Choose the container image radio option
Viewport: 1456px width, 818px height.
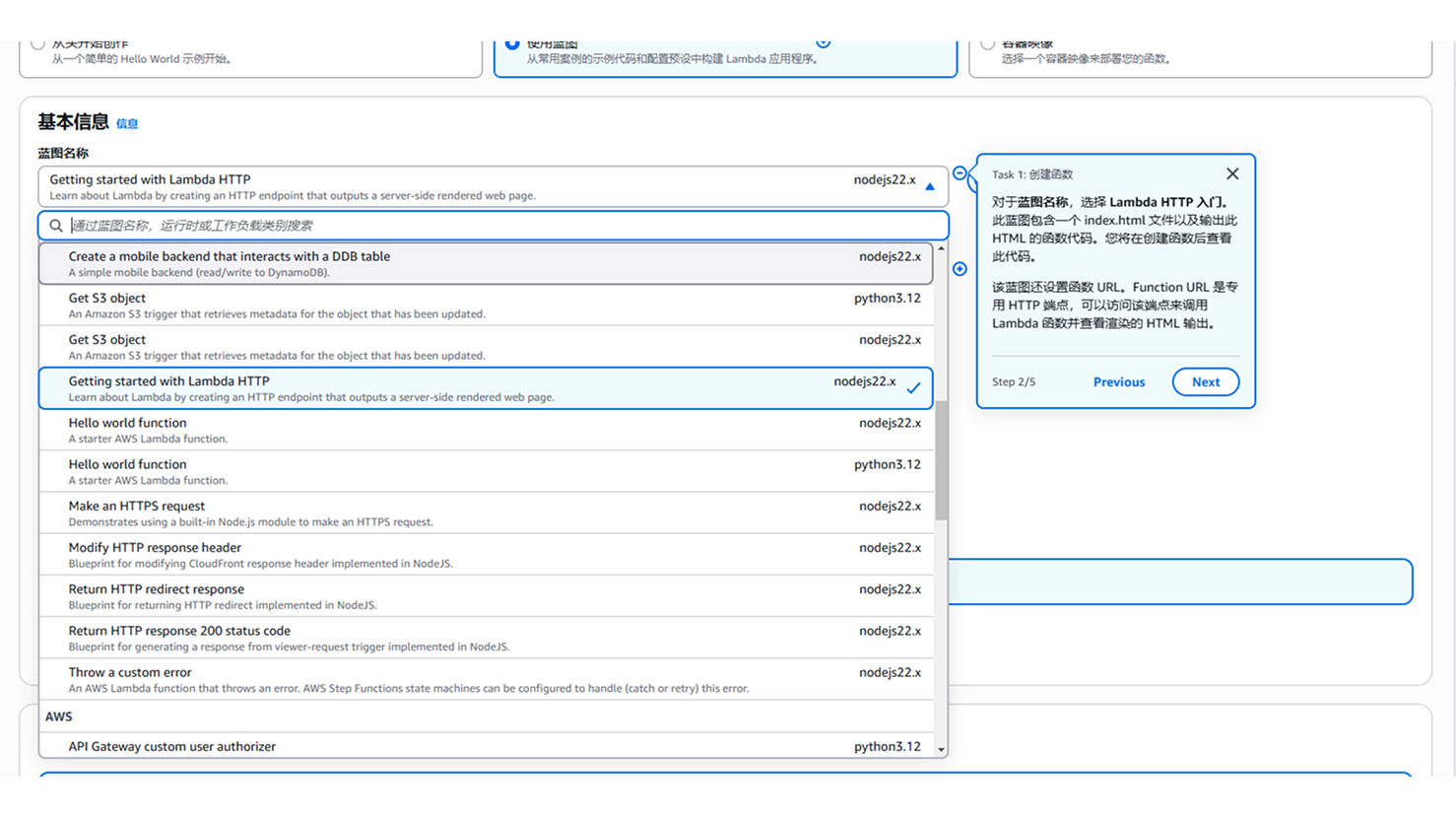[x=987, y=44]
